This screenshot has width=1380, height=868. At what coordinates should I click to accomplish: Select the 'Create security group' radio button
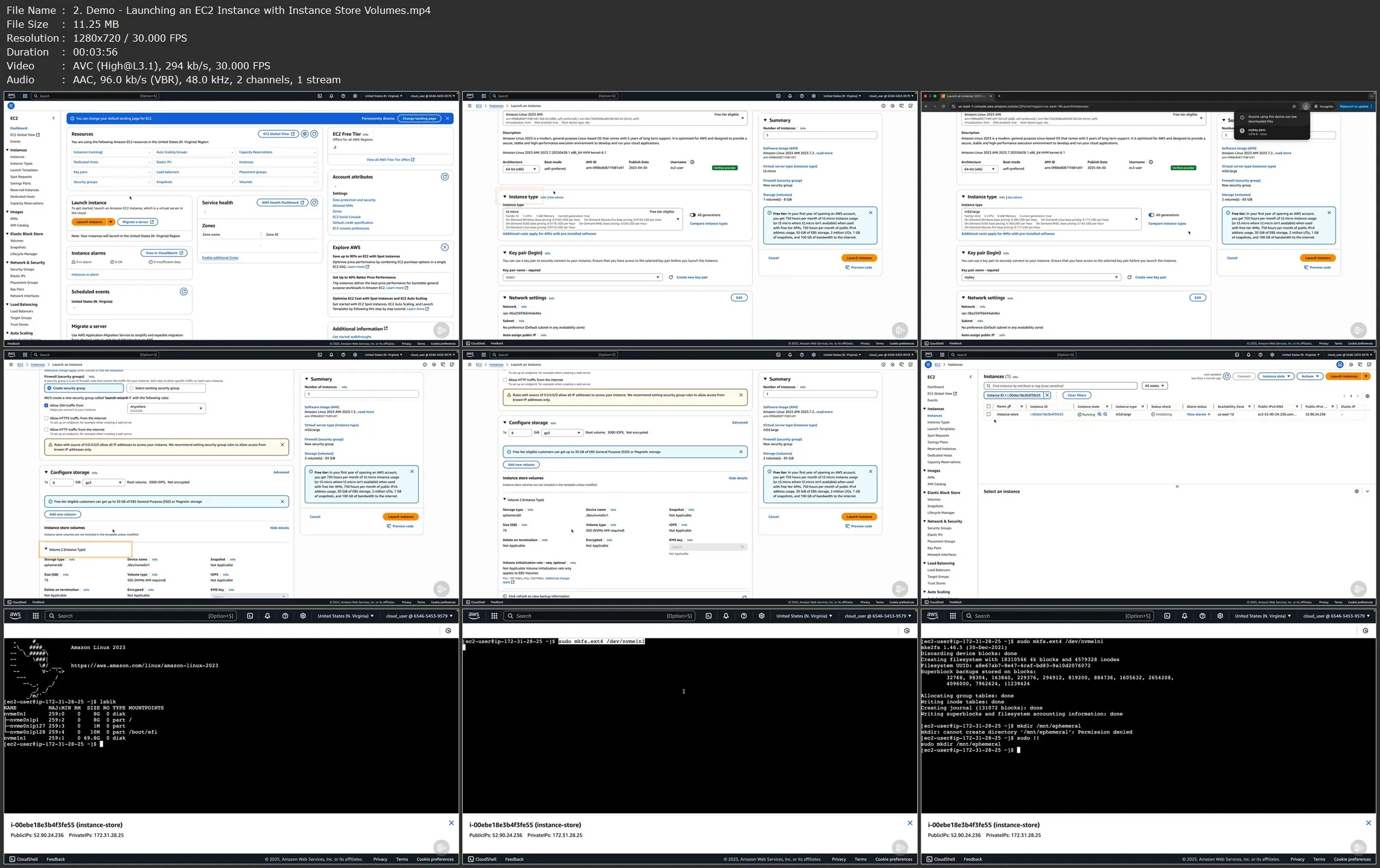(49, 388)
